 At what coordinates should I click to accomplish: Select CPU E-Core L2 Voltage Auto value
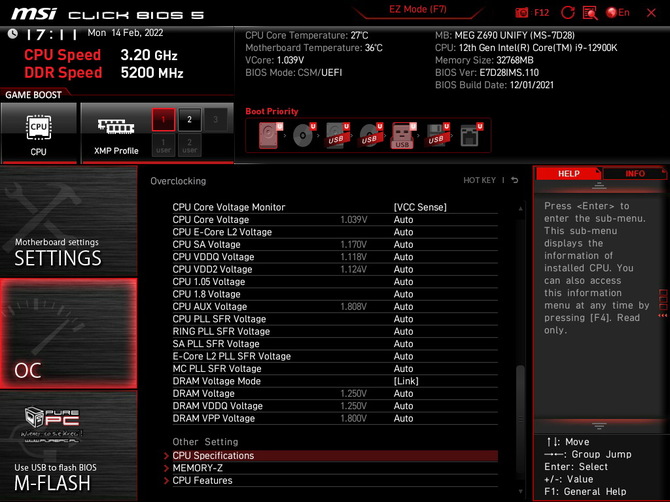pyautogui.click(x=403, y=232)
